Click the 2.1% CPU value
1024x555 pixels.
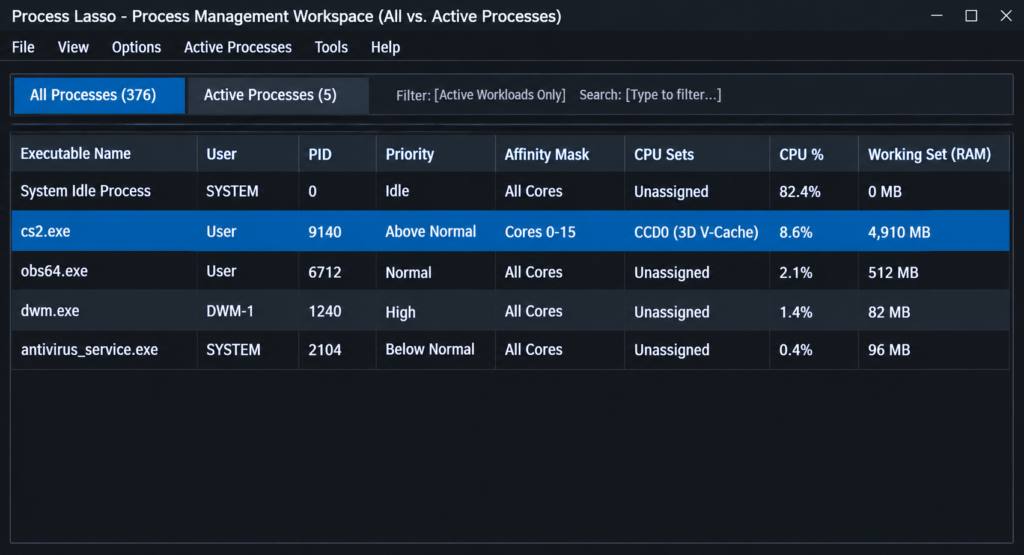(x=795, y=272)
